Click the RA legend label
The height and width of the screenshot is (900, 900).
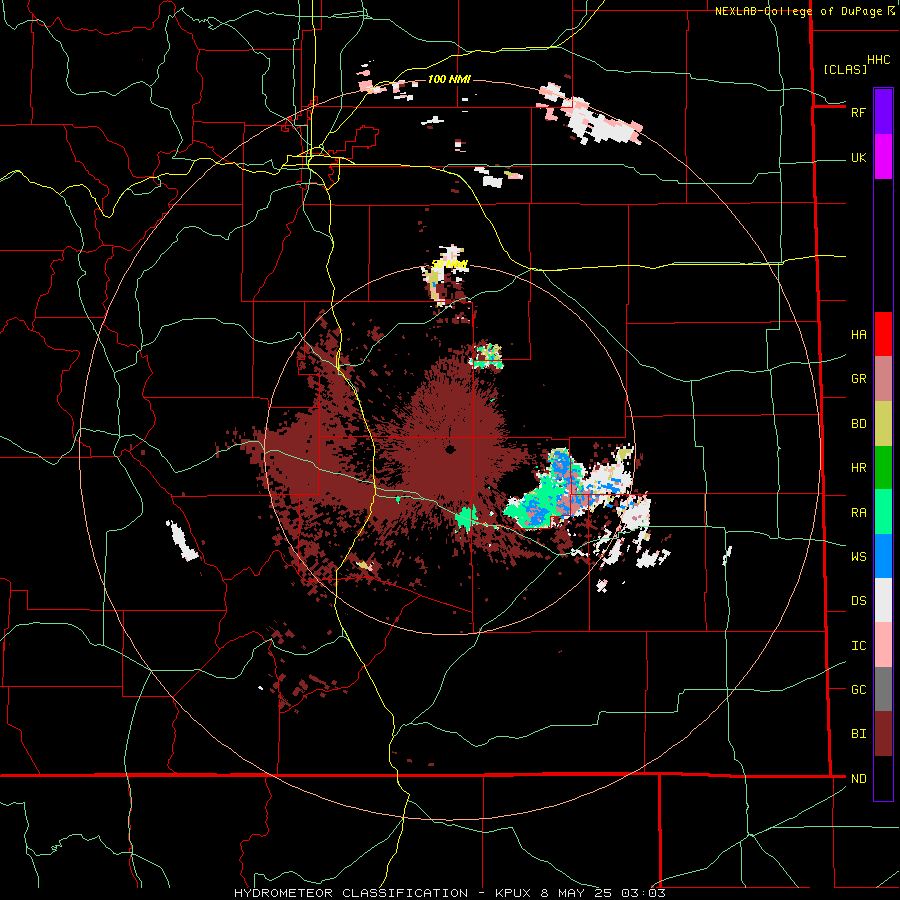point(858,512)
